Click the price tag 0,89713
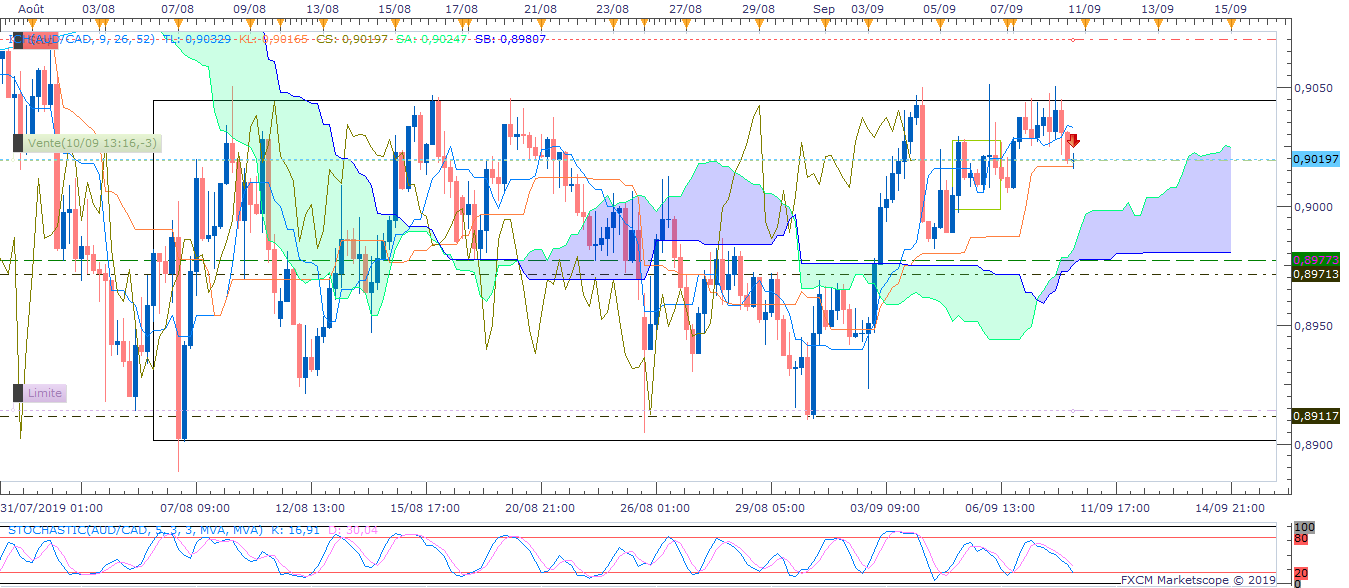 (1316, 273)
